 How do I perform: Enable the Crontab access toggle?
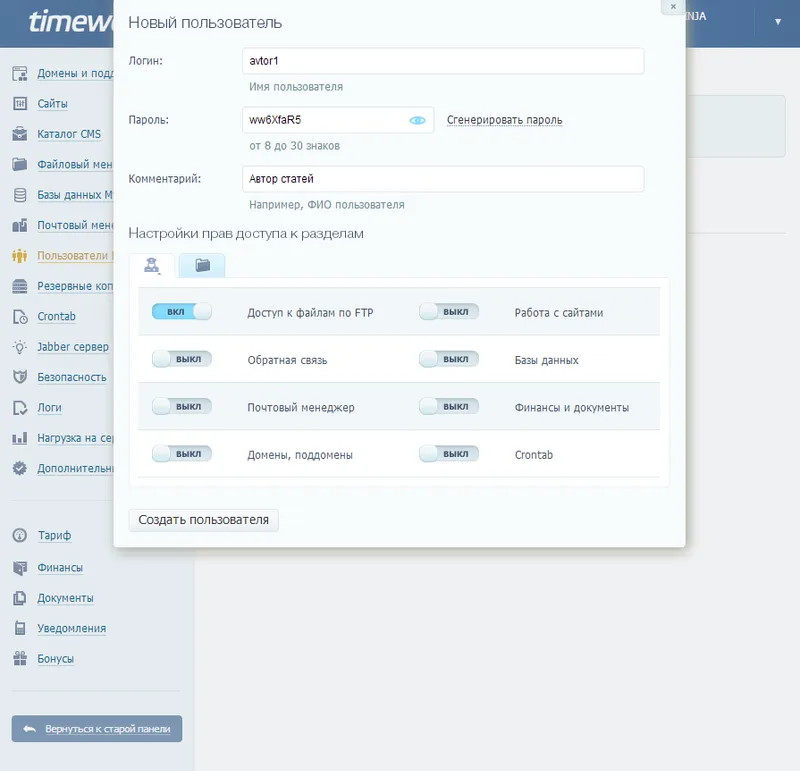coord(448,454)
